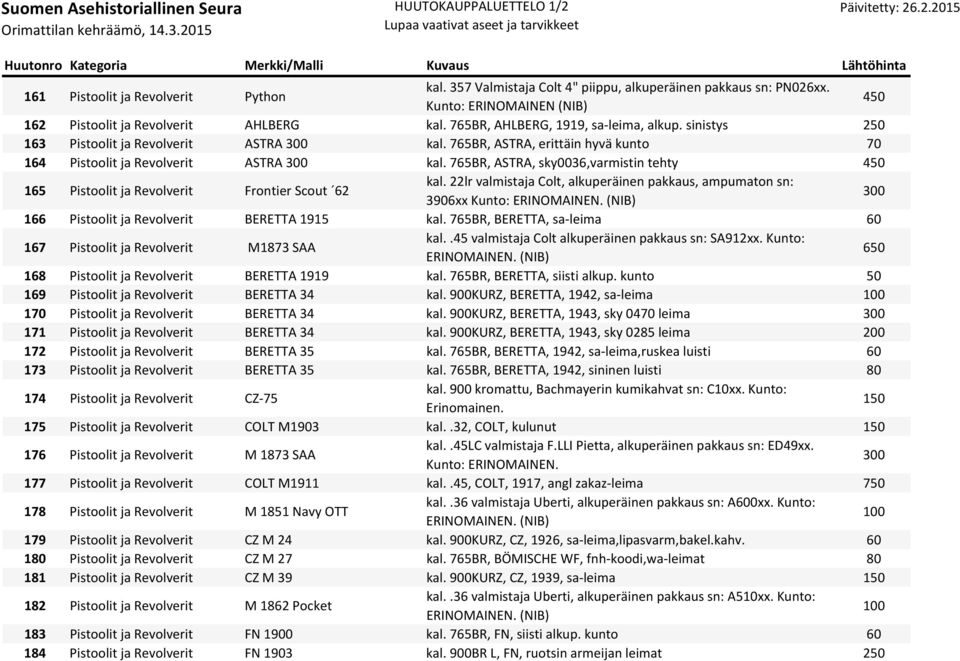
Task: Click the 'CZ M 24' model cell
Action: 268,540
